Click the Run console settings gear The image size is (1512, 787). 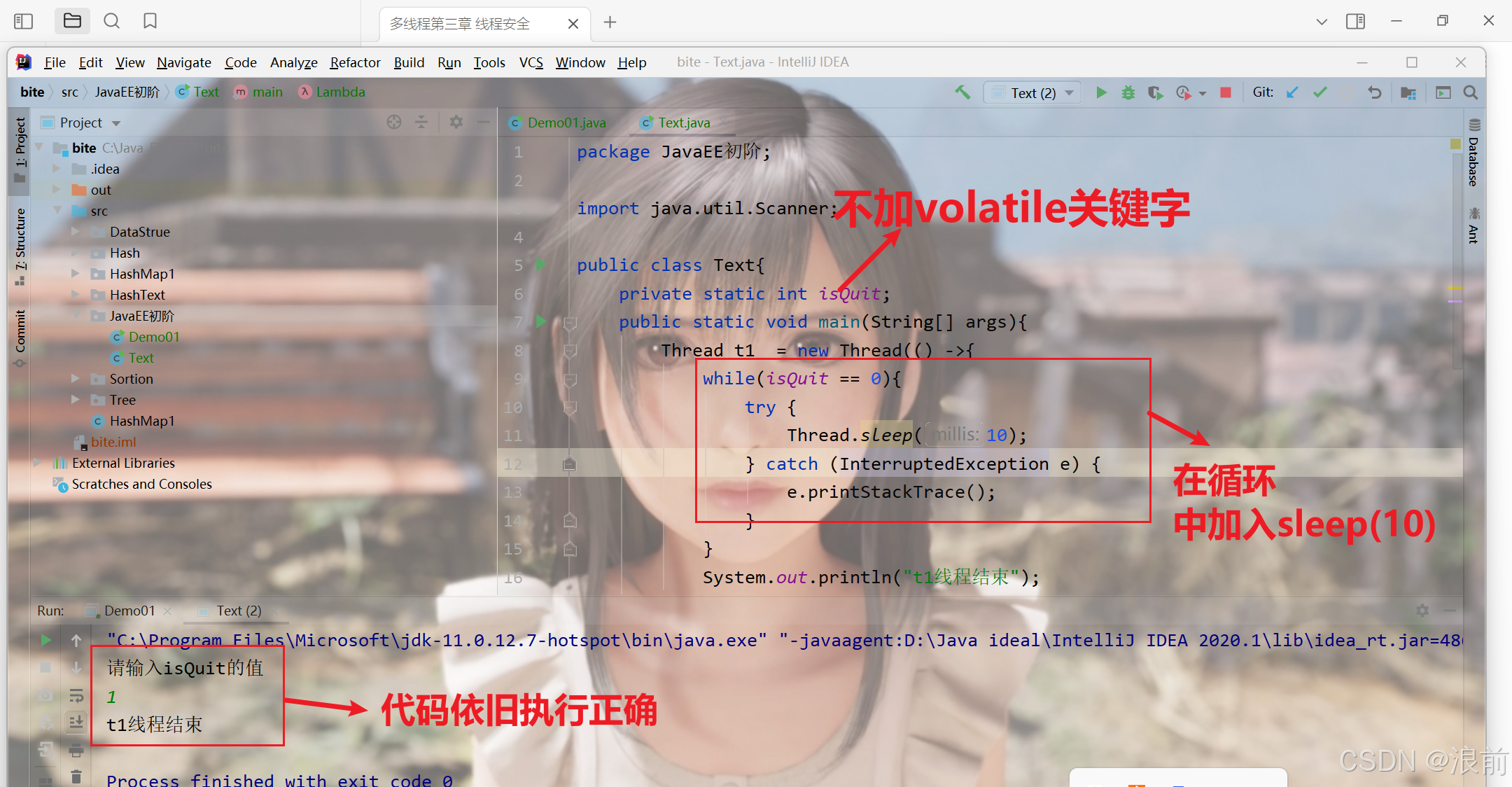[x=1422, y=611]
